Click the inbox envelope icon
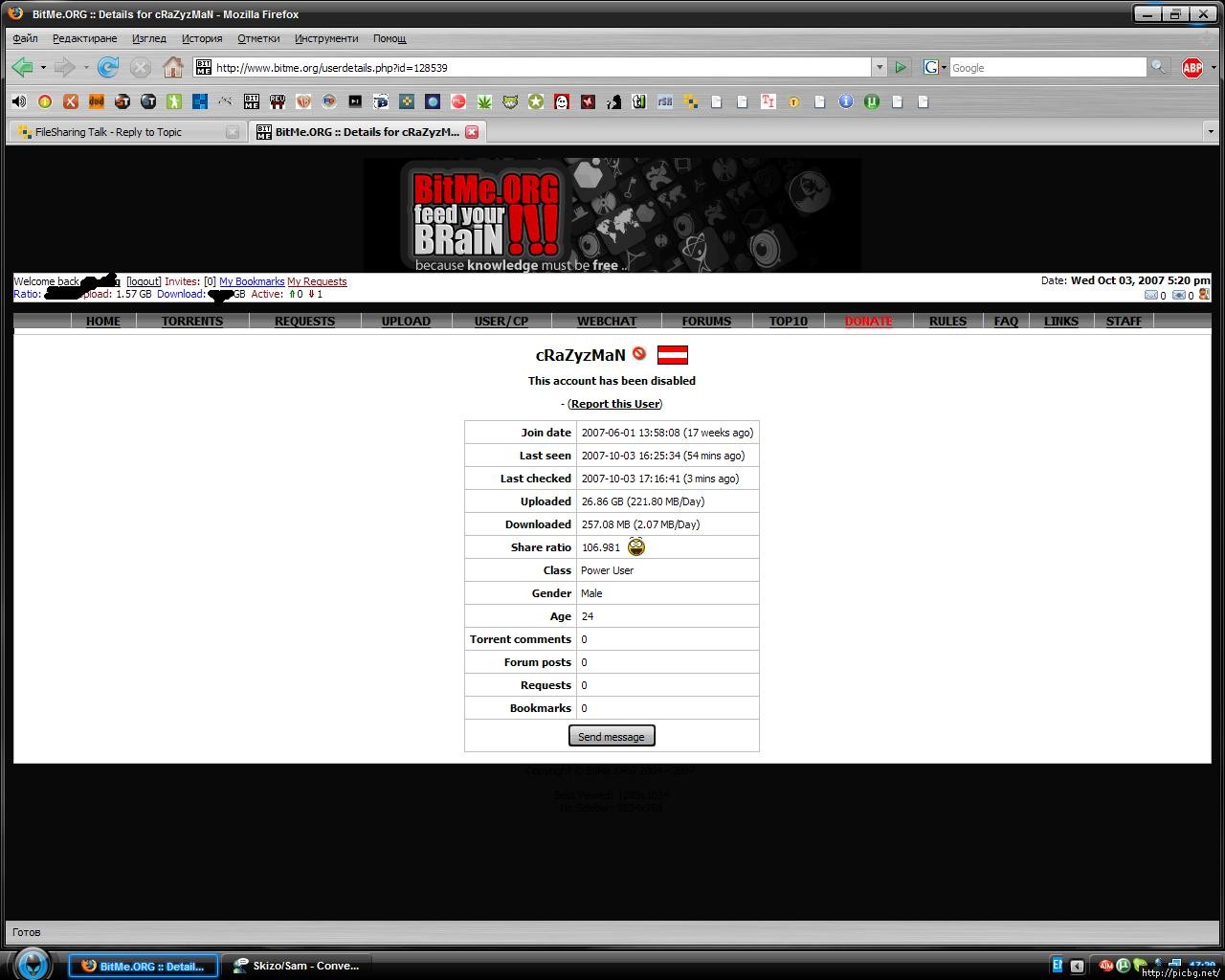This screenshot has height=980, width=1225. click(1151, 295)
